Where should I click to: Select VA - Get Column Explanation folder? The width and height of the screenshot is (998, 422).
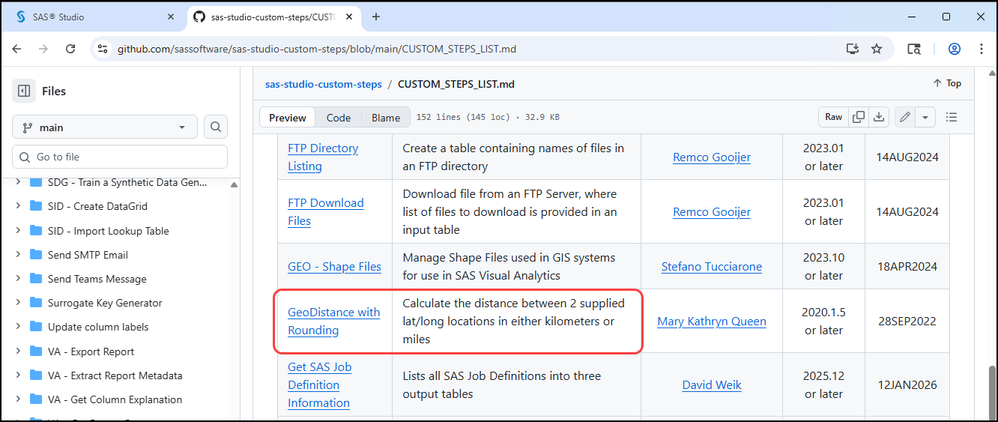coord(115,400)
